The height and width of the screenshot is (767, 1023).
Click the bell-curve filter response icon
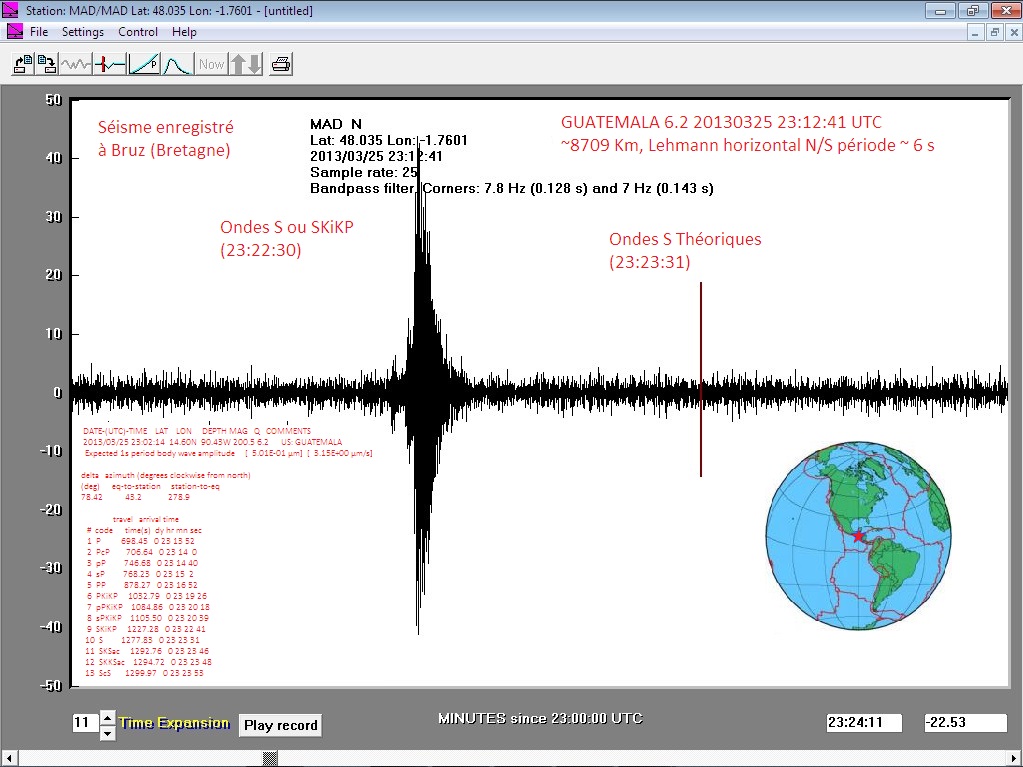[x=177, y=64]
